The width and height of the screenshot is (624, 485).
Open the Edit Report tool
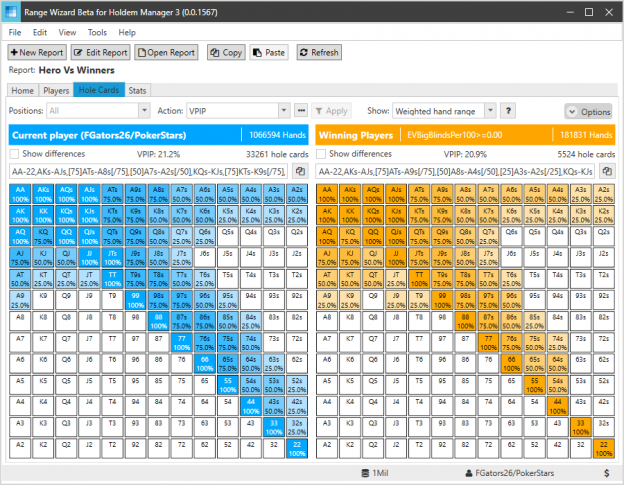[101, 53]
